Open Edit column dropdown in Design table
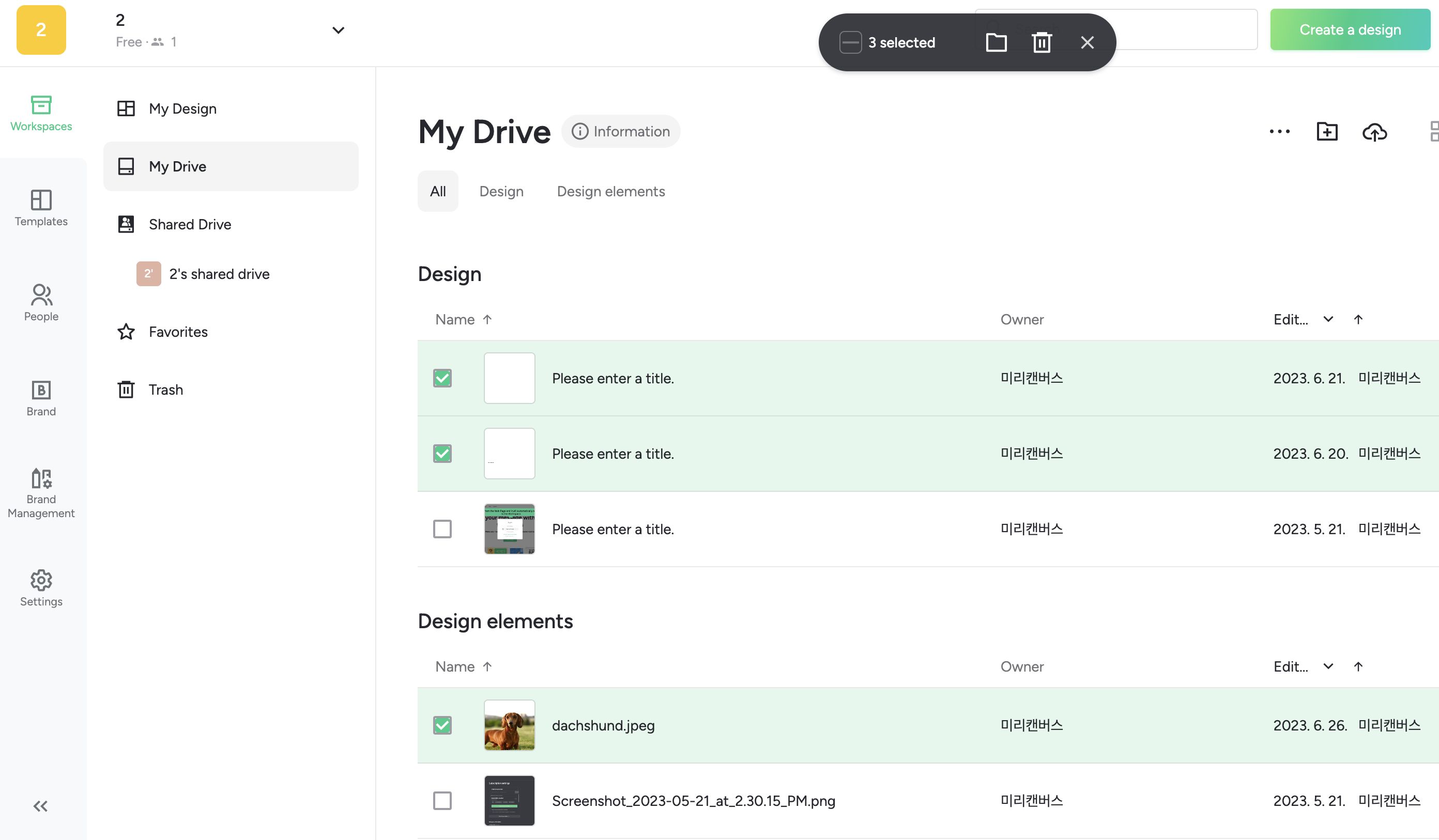The width and height of the screenshot is (1439, 840). [x=1328, y=319]
